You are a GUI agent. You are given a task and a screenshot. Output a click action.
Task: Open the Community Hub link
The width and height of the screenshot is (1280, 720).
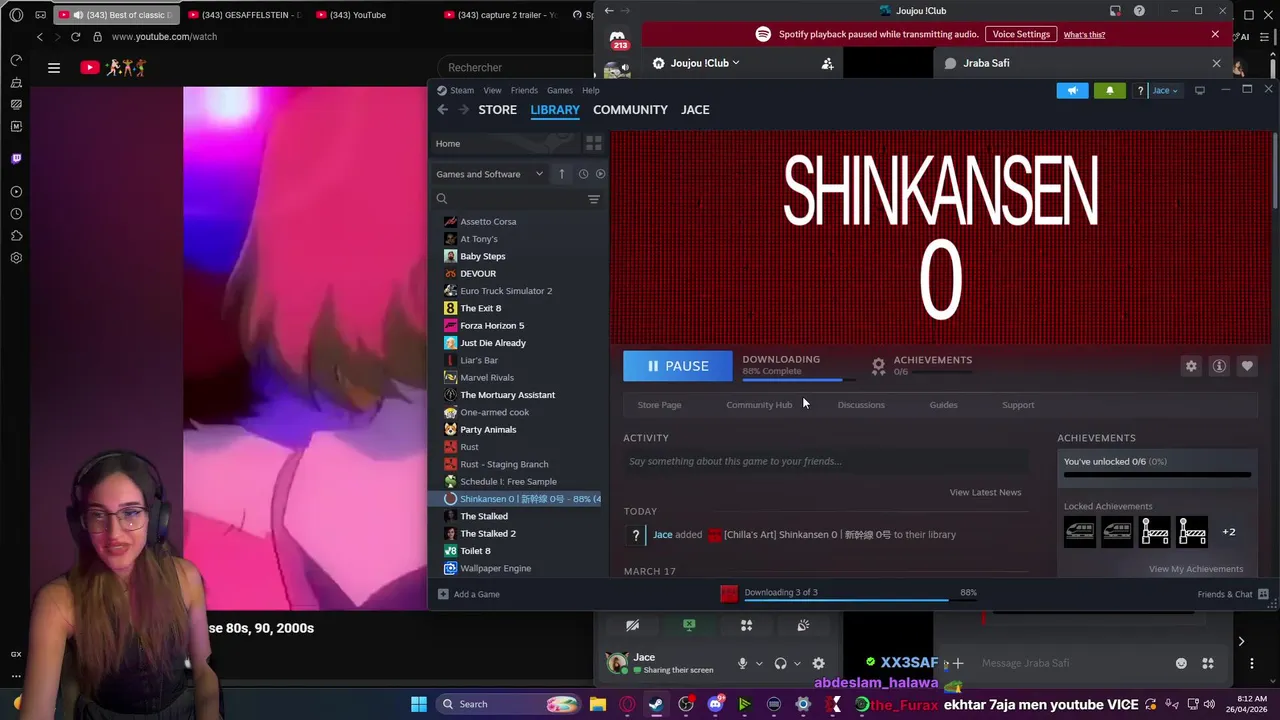click(x=759, y=405)
